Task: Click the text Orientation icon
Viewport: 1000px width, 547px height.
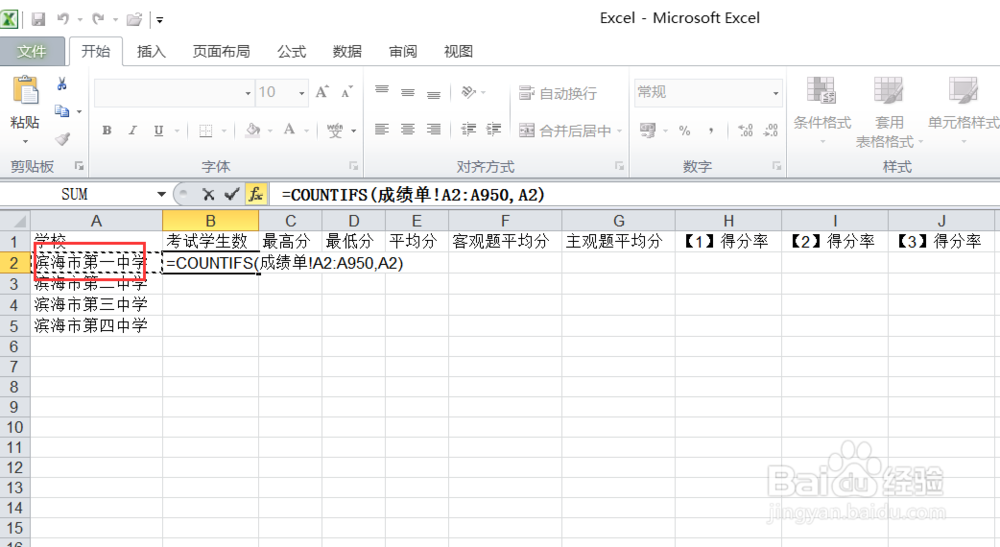Action: pyautogui.click(x=469, y=92)
